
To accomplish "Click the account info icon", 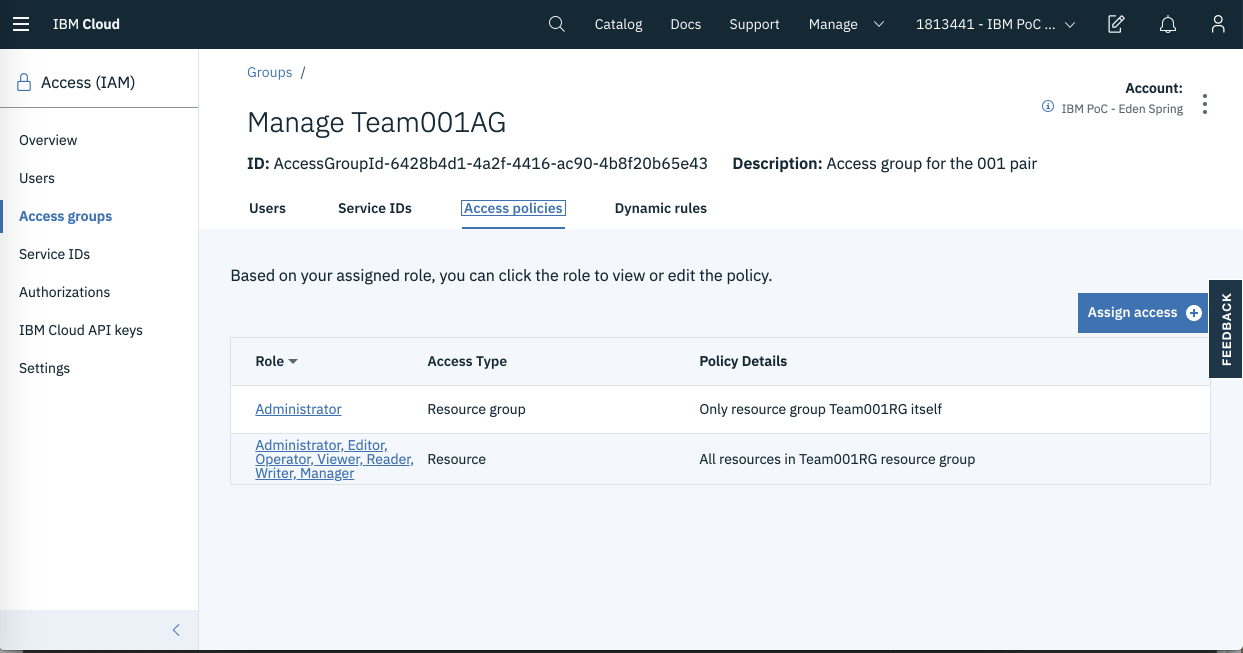I will pyautogui.click(x=1048, y=106).
